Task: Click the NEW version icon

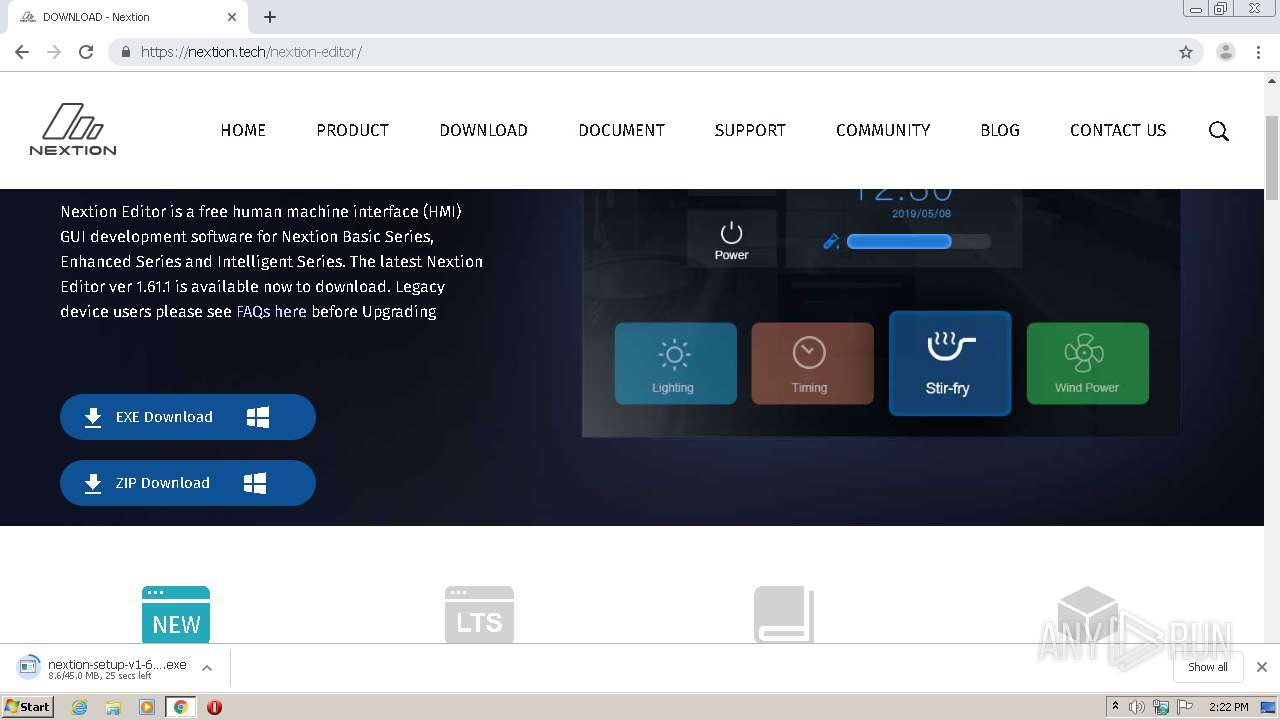Action: coord(176,614)
